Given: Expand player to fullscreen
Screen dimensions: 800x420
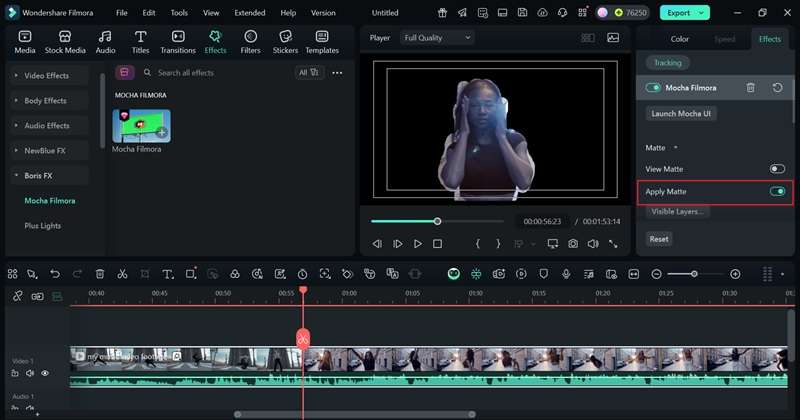Looking at the screenshot, I should 613,244.
